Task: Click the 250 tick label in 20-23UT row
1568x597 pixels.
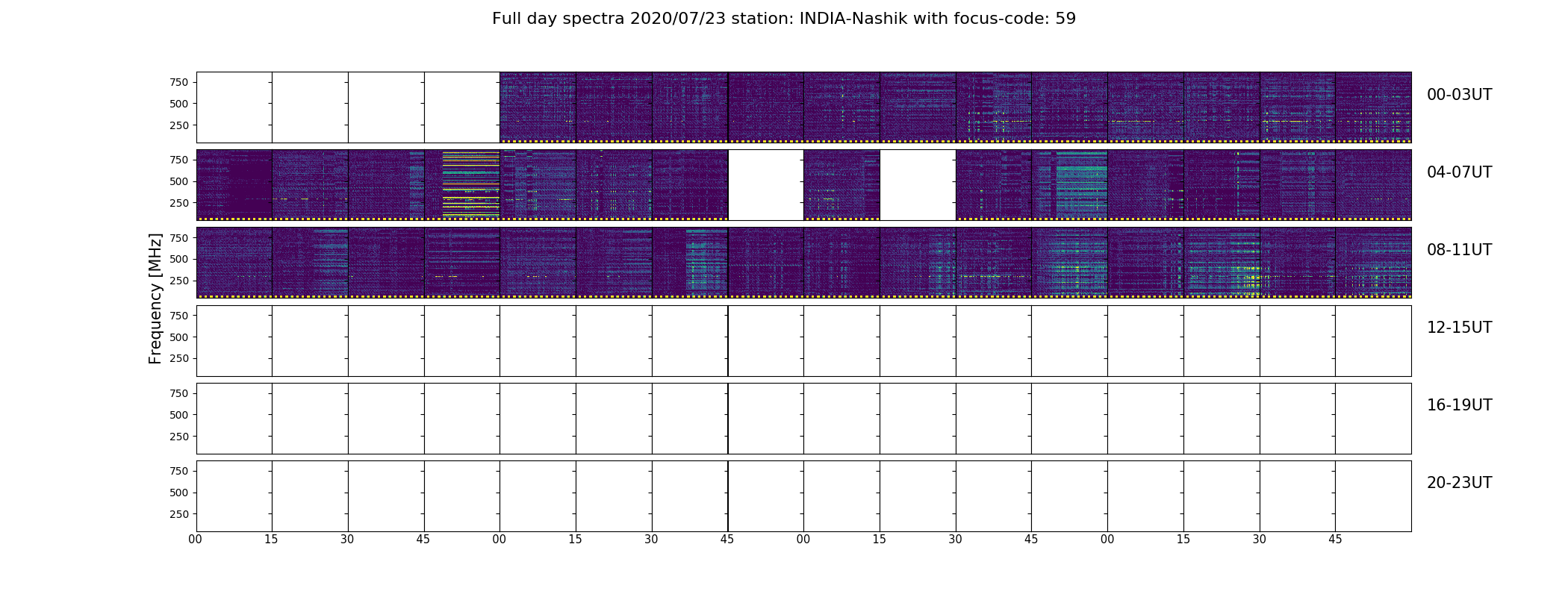Action: (179, 514)
